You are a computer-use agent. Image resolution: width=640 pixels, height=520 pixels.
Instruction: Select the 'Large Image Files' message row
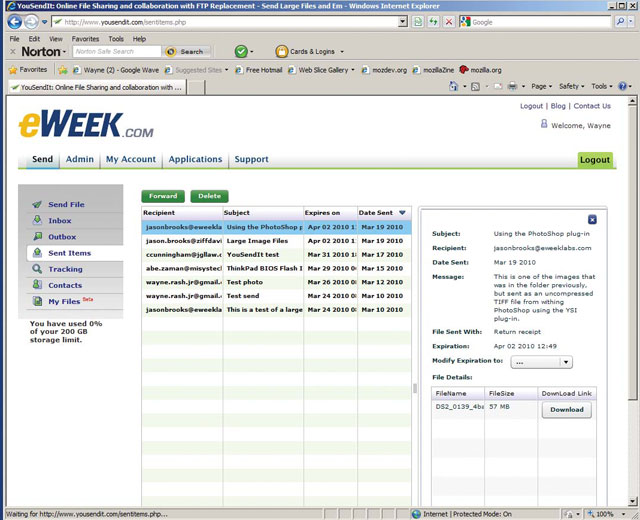click(276, 241)
